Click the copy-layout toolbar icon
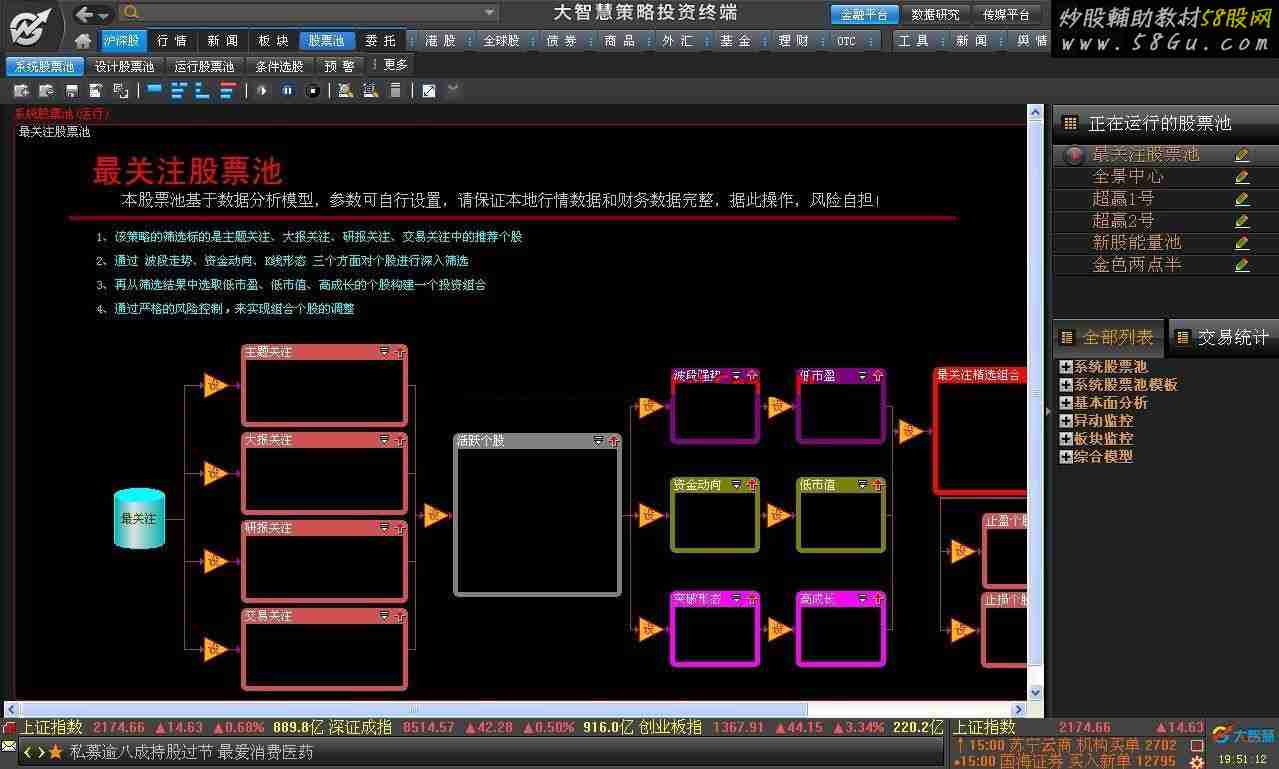 coord(120,90)
